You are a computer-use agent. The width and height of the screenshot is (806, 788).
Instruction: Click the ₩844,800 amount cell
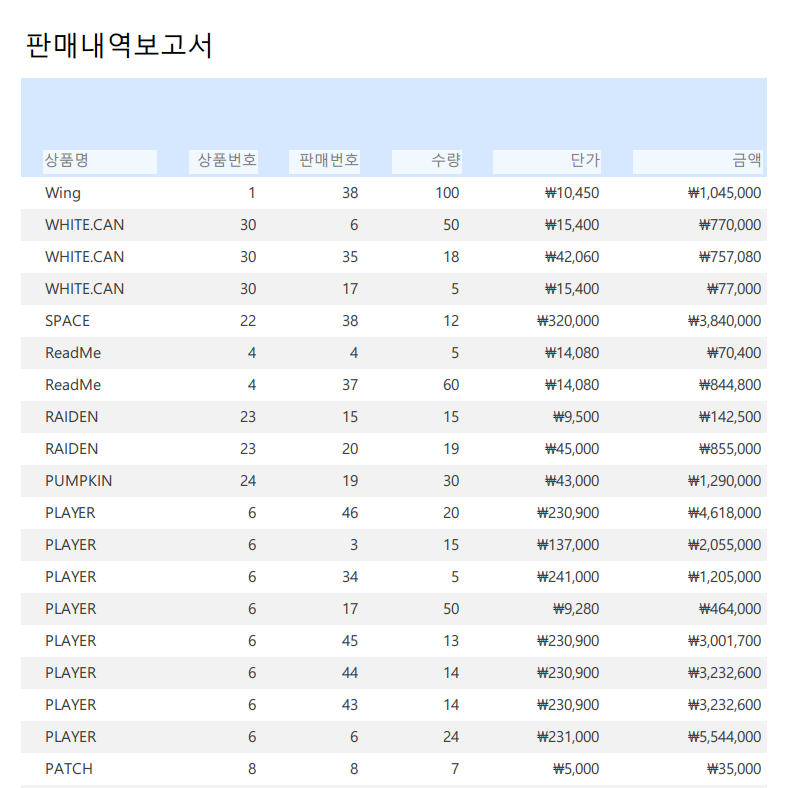pos(730,385)
